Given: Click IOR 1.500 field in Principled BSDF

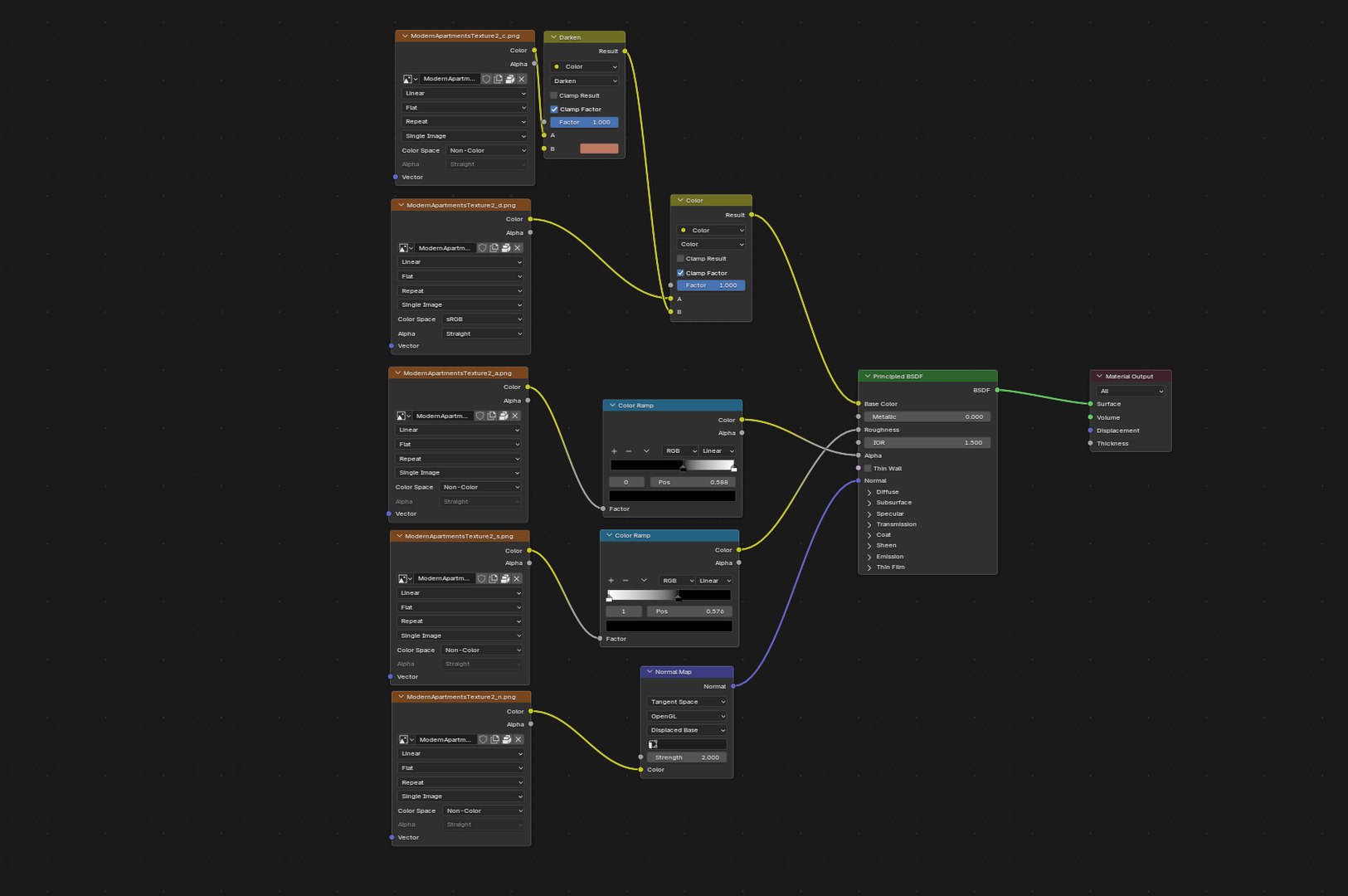Looking at the screenshot, I should pos(927,443).
